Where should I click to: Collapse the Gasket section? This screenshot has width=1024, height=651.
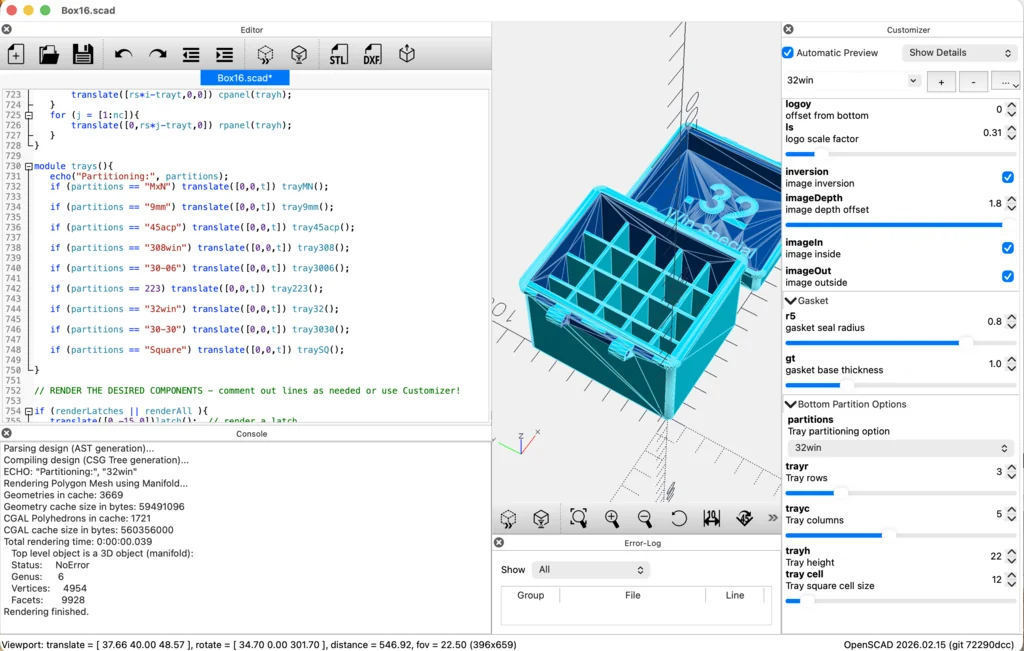point(792,300)
